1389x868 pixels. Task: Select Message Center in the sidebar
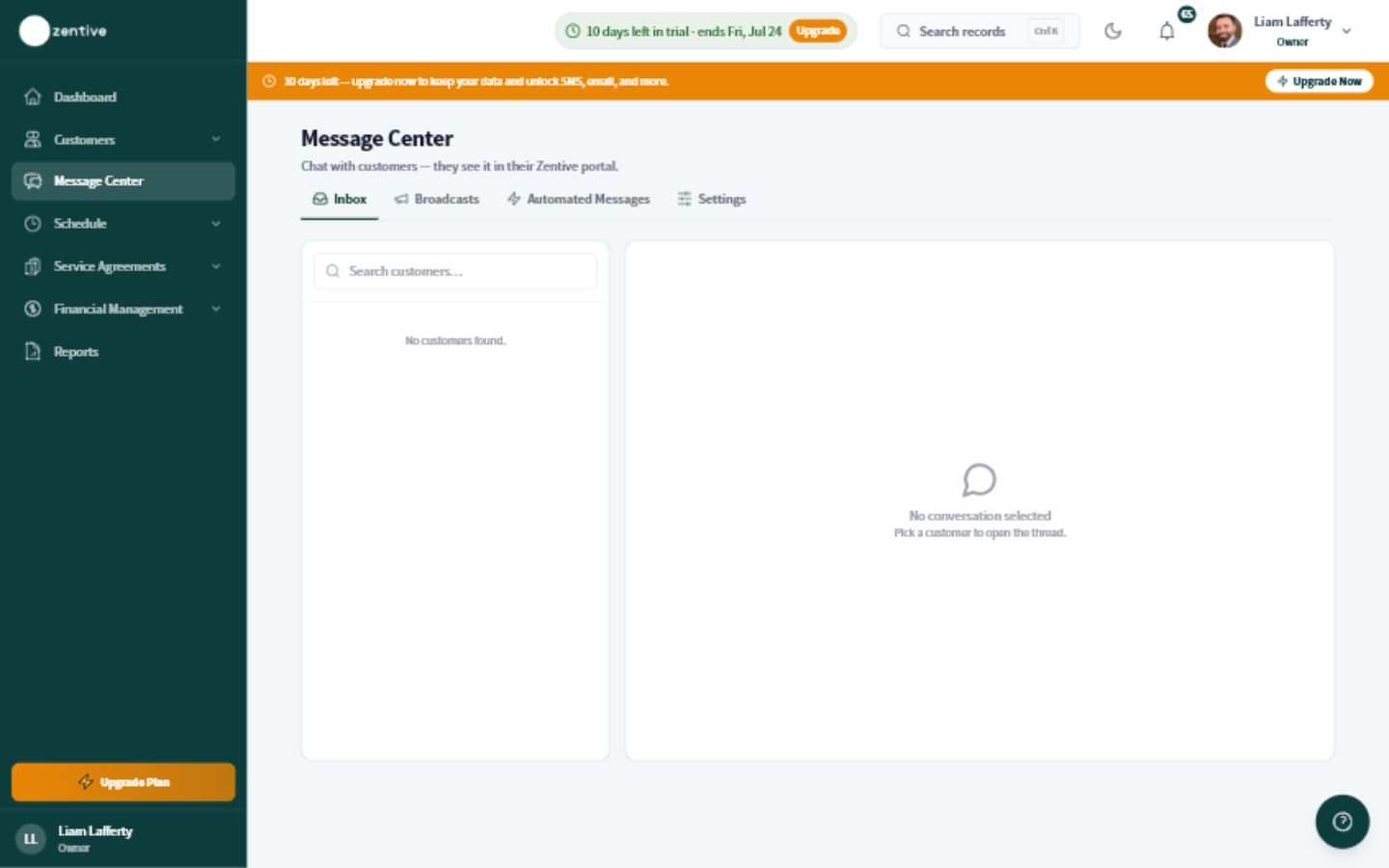click(123, 181)
